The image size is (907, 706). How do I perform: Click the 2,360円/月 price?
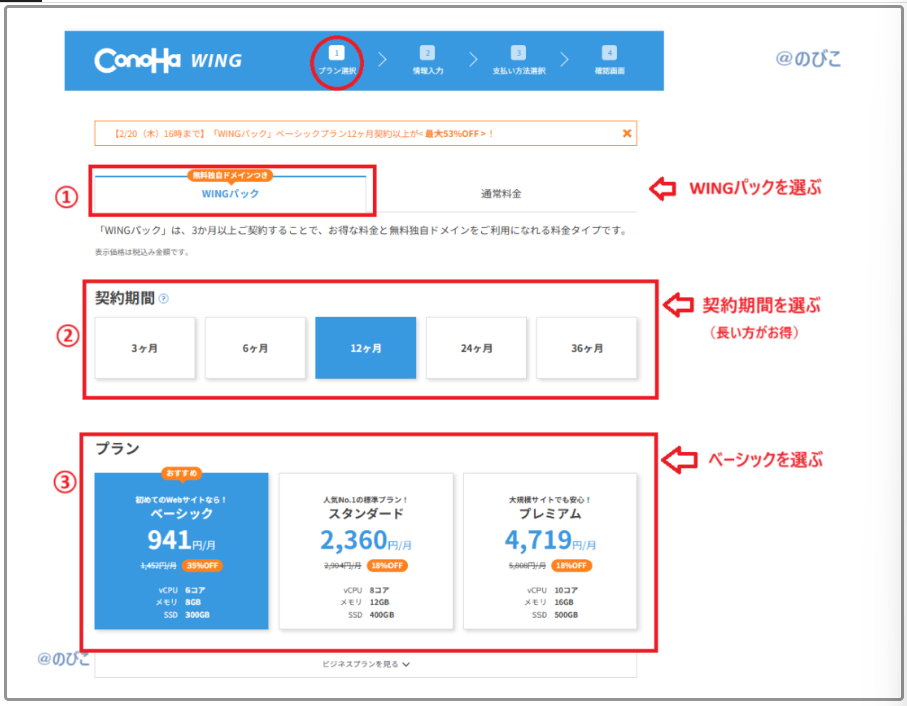click(366, 540)
